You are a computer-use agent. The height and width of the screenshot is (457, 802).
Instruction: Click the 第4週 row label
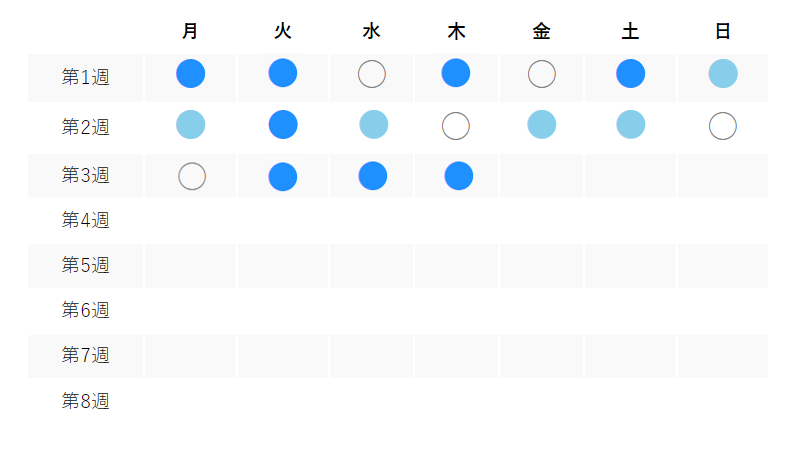(86, 220)
